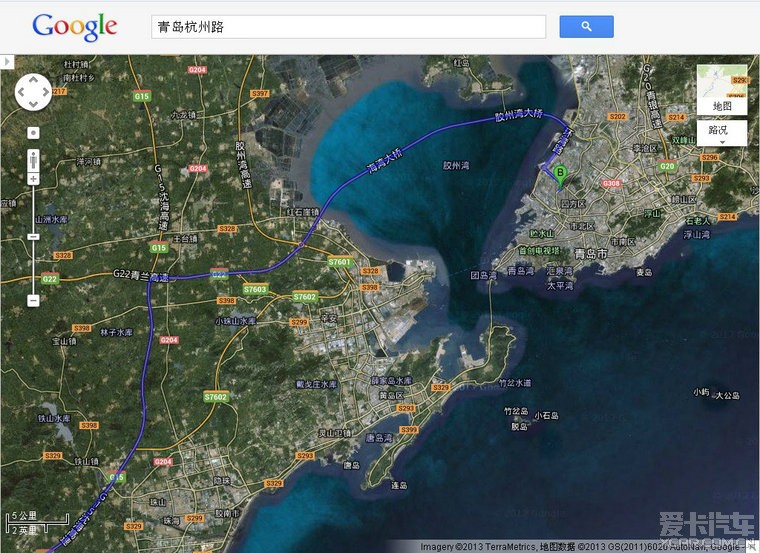Click the green G20 road shield
The width and height of the screenshot is (760, 553).
coord(667,165)
